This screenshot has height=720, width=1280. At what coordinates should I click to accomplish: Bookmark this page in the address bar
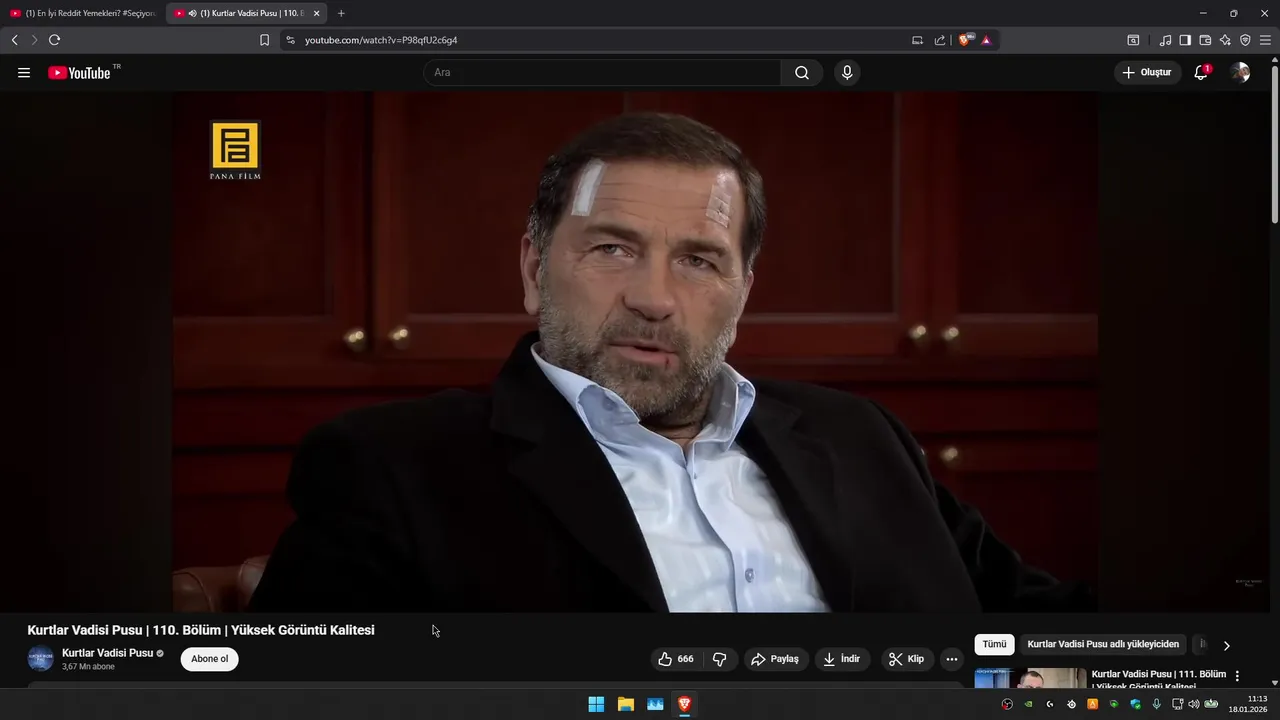pos(264,40)
